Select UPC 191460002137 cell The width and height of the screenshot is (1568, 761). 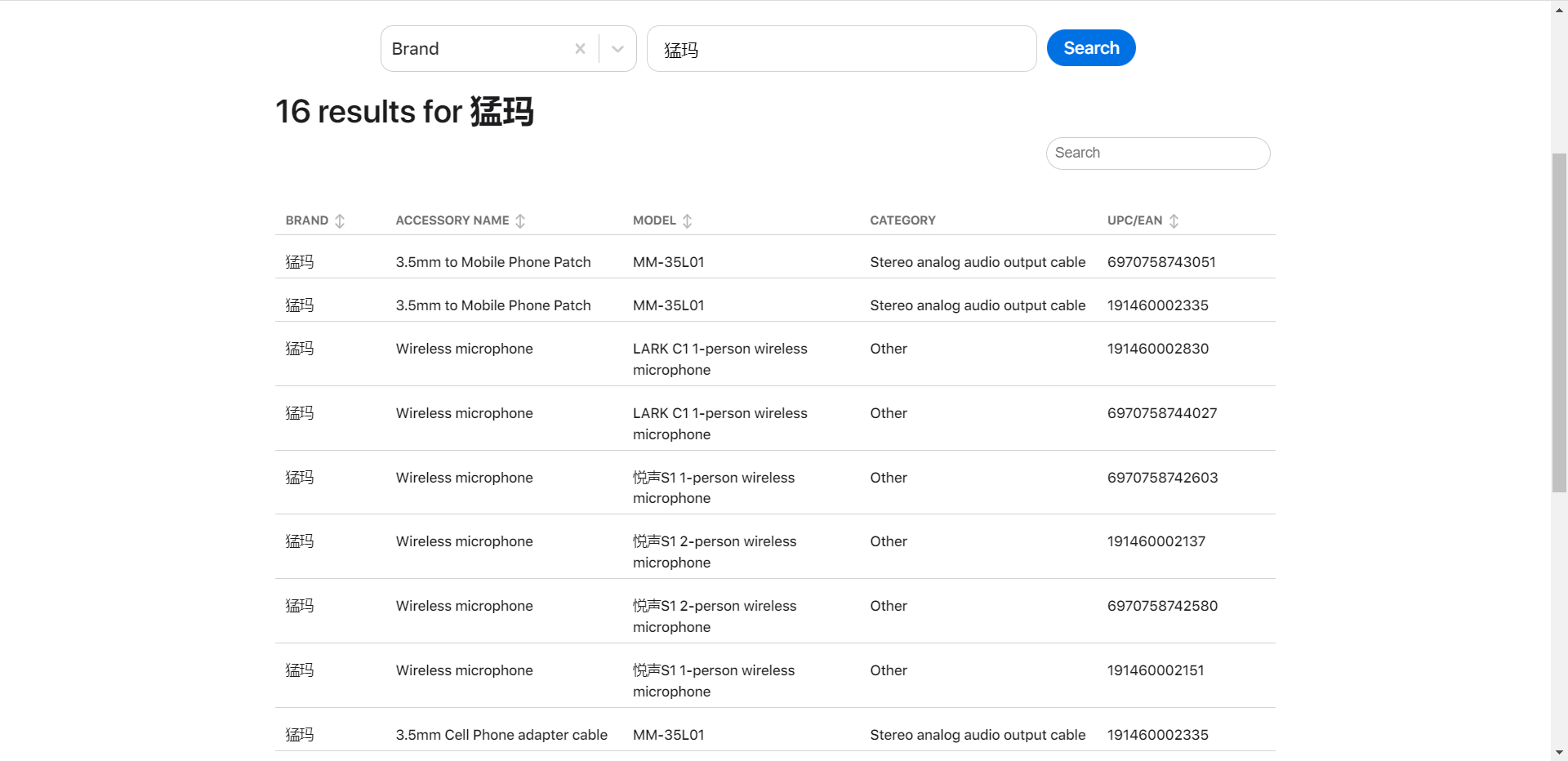1156,541
